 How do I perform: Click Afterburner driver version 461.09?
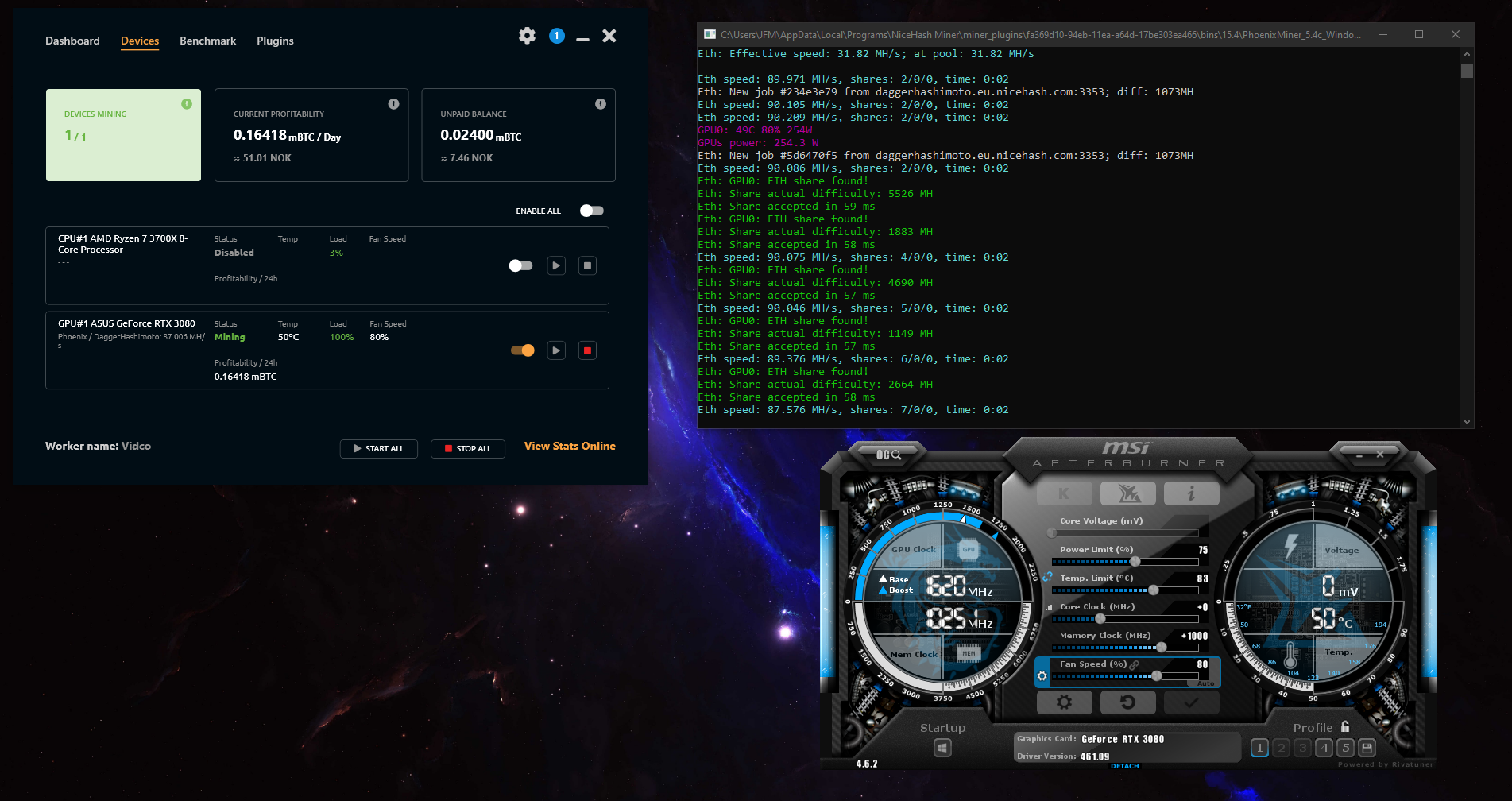coord(1095,756)
